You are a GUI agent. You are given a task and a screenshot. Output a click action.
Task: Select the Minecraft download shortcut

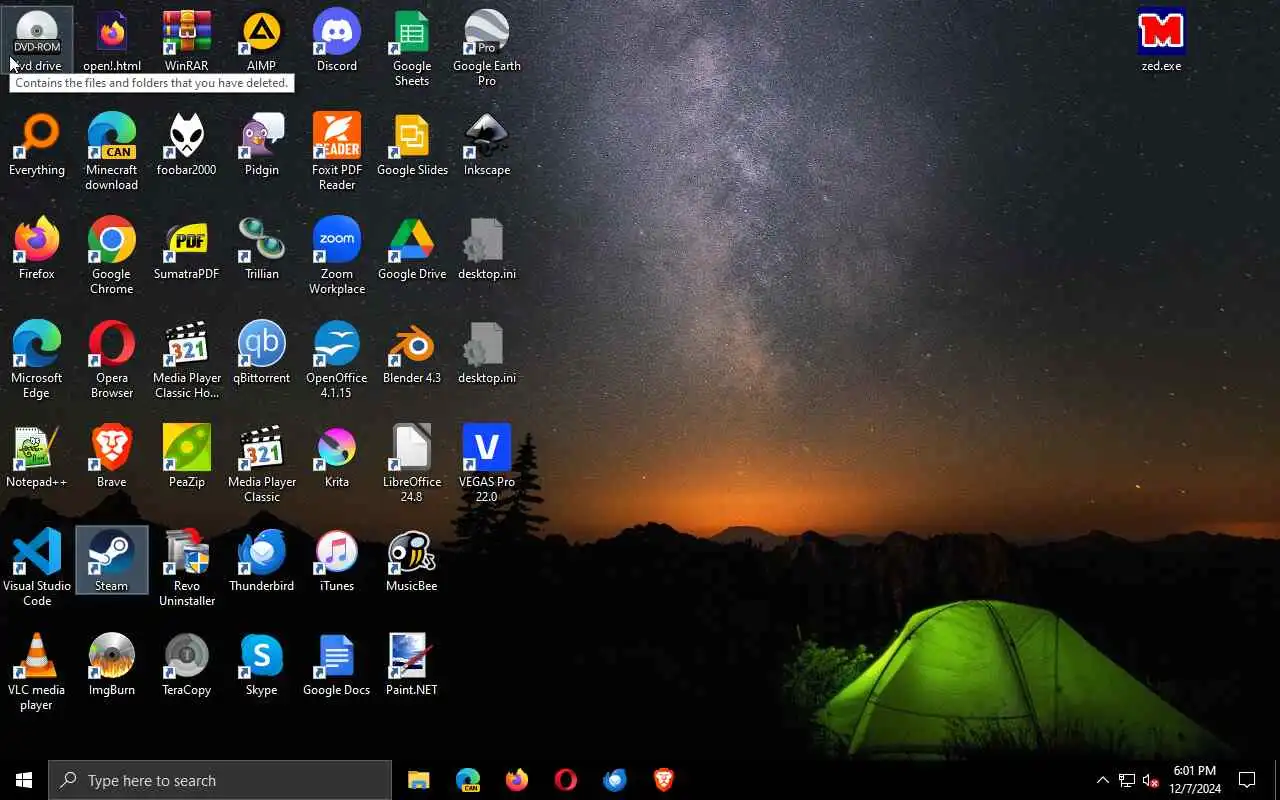pos(112,152)
